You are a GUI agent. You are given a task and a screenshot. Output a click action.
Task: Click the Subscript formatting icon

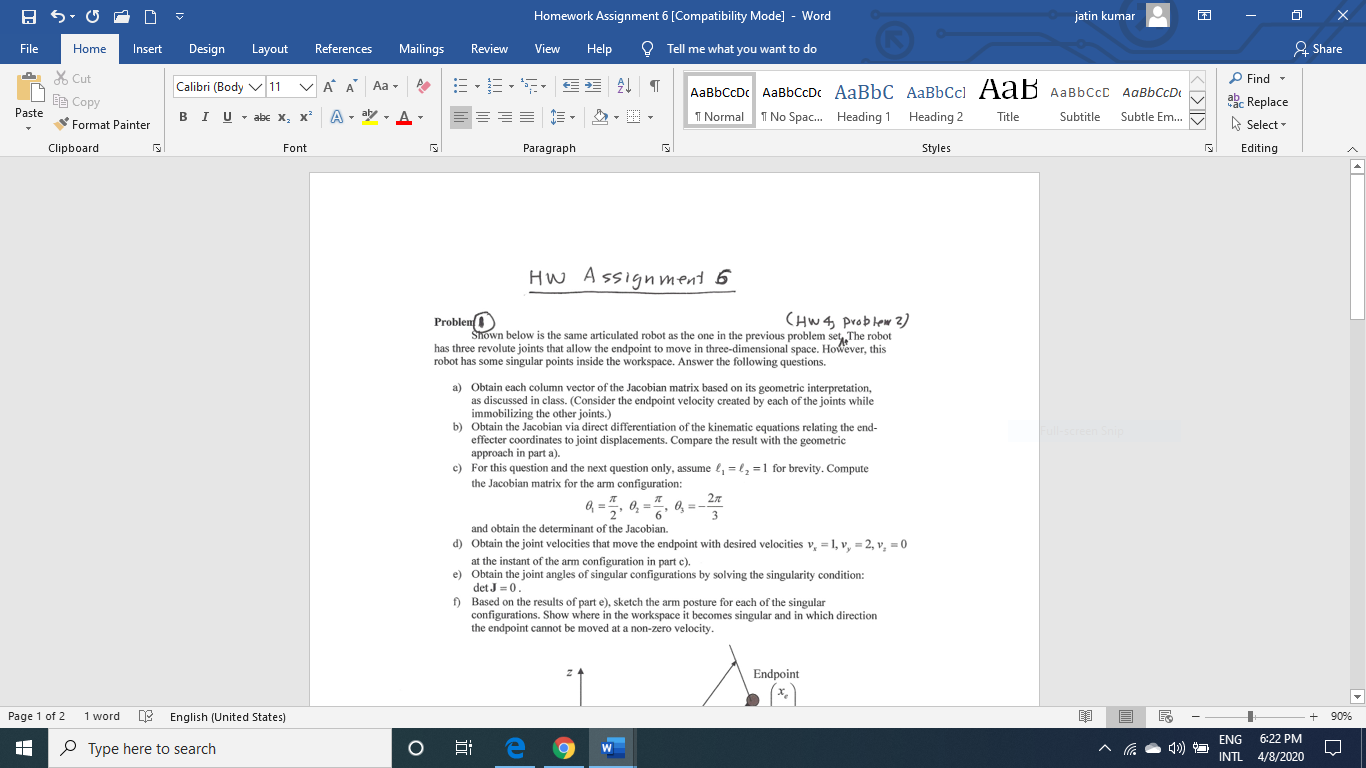(x=282, y=117)
